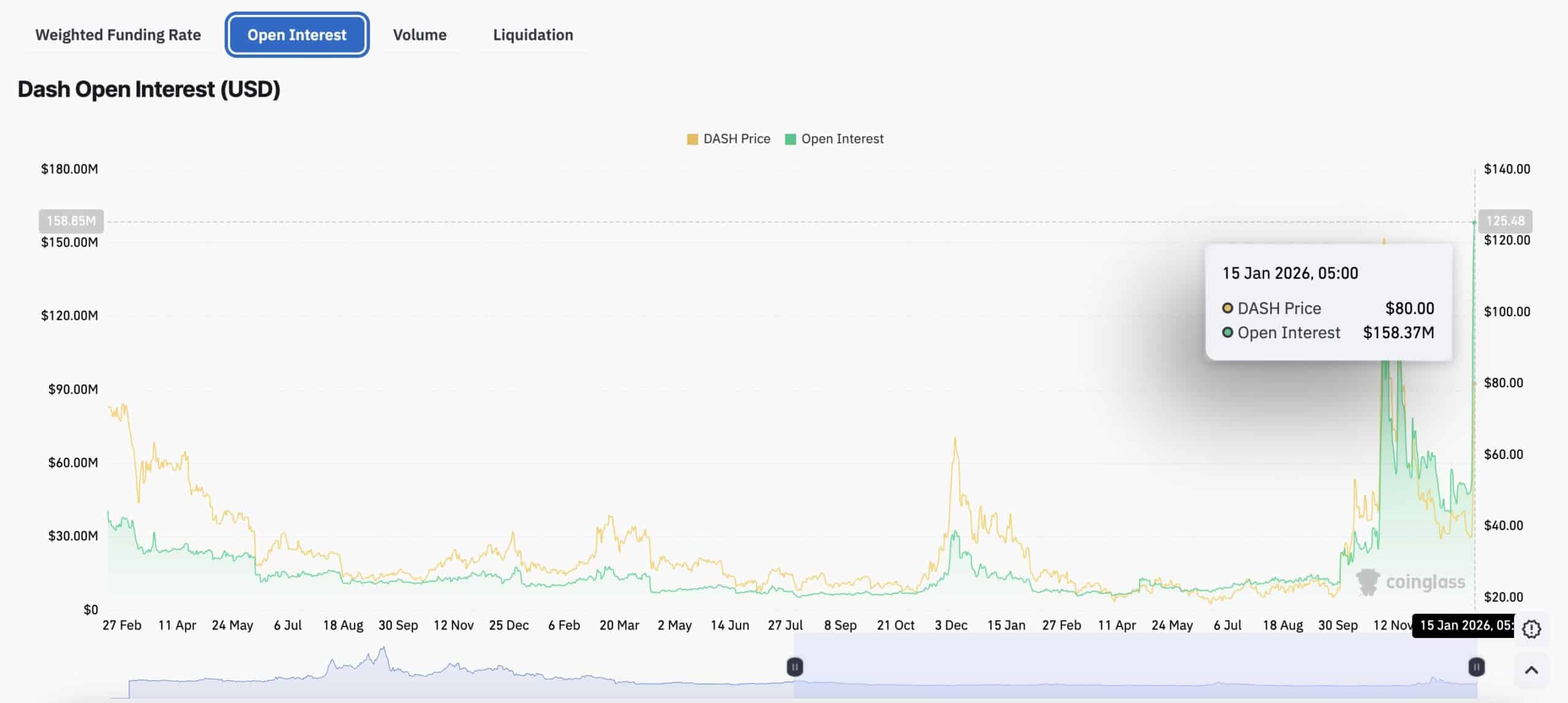Click the 158.85M highlighted axis value label
The image size is (1568, 703).
(71, 221)
